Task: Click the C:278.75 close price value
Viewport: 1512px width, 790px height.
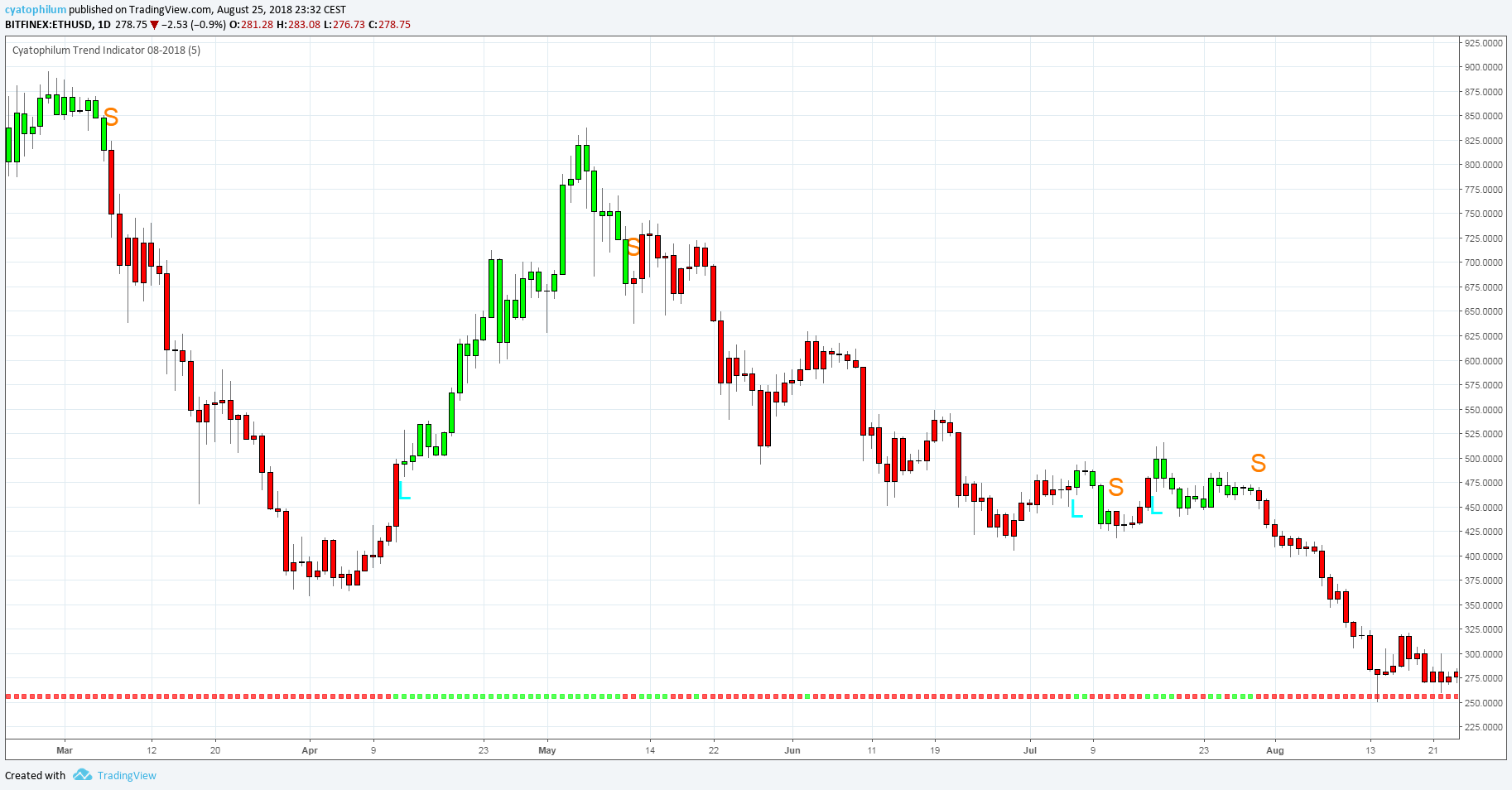Action: pos(389,25)
